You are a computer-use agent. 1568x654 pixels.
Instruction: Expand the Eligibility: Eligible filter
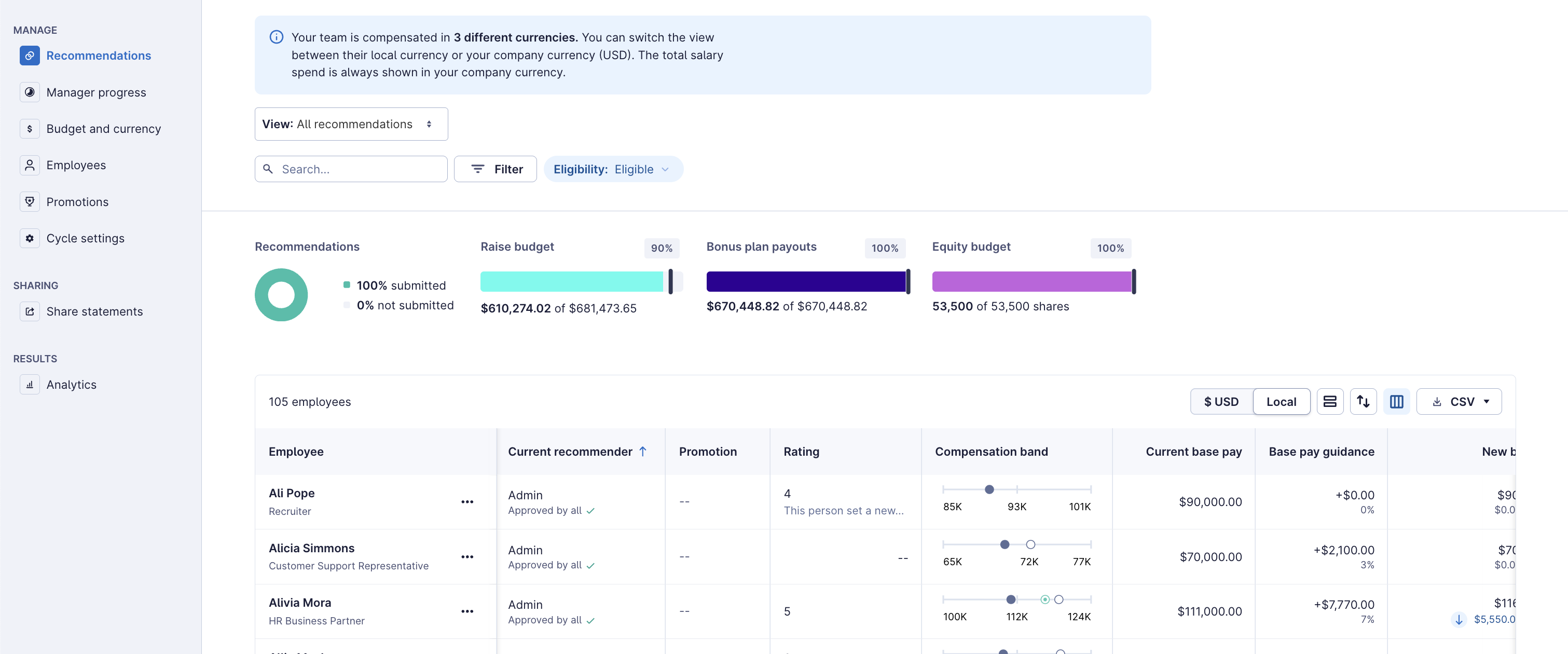[x=612, y=169]
